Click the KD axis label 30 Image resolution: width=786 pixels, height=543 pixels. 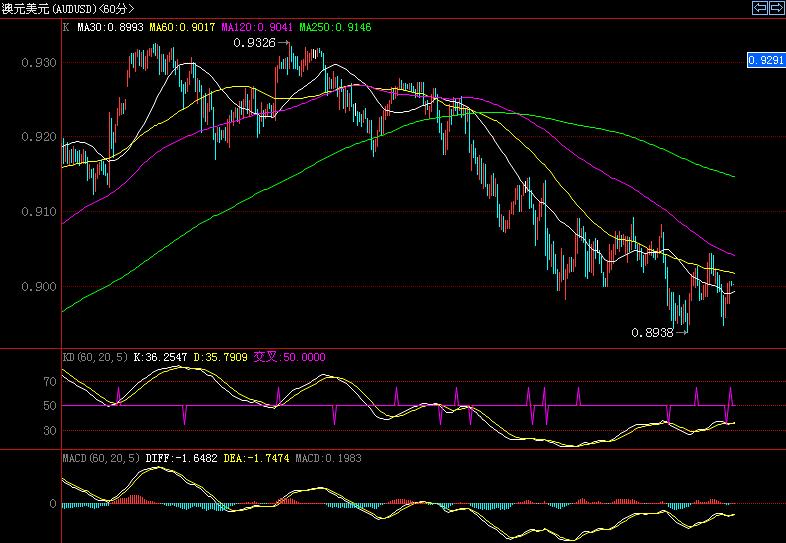tap(50, 431)
